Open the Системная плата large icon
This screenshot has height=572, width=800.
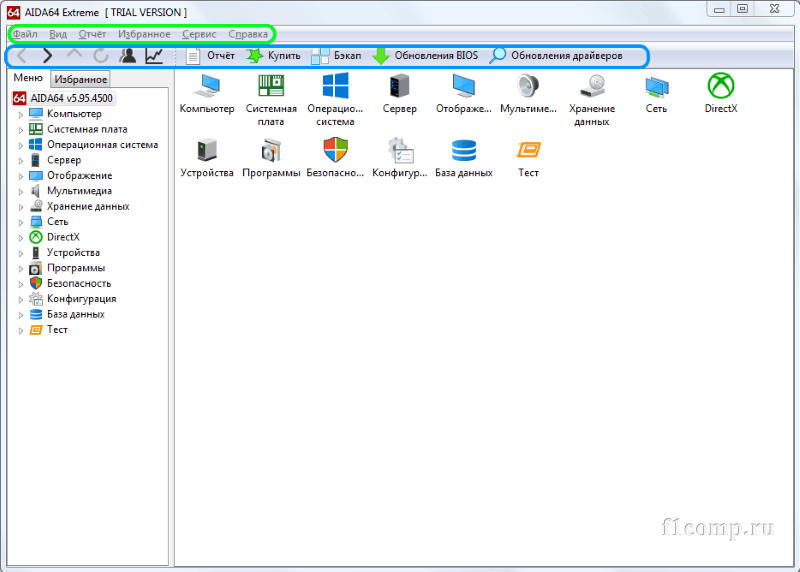click(271, 86)
